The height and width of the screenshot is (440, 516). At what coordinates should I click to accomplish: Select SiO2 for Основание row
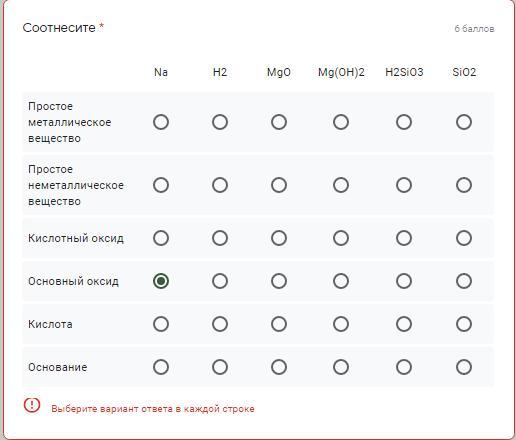tap(464, 367)
